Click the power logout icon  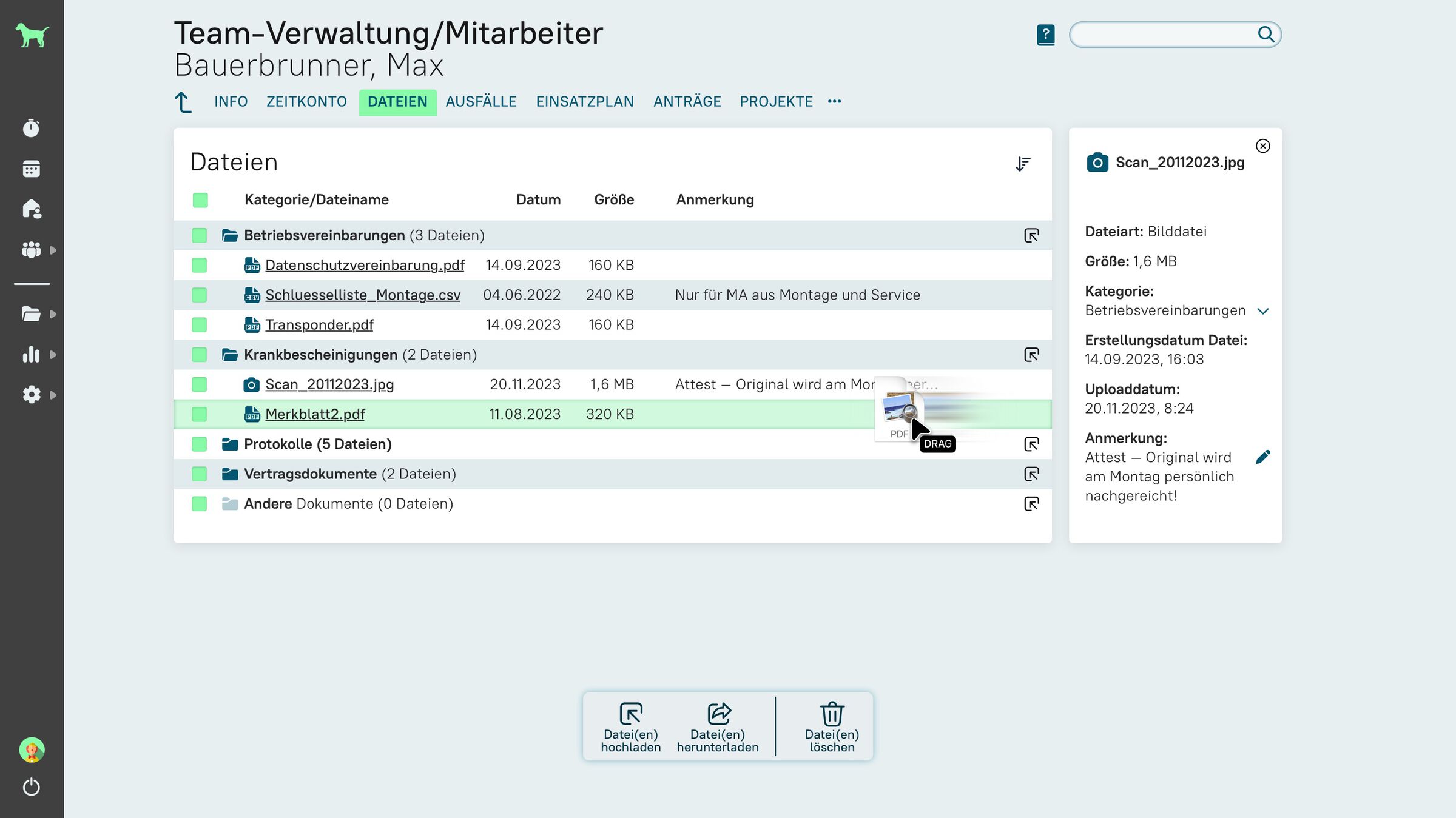pyautogui.click(x=31, y=787)
